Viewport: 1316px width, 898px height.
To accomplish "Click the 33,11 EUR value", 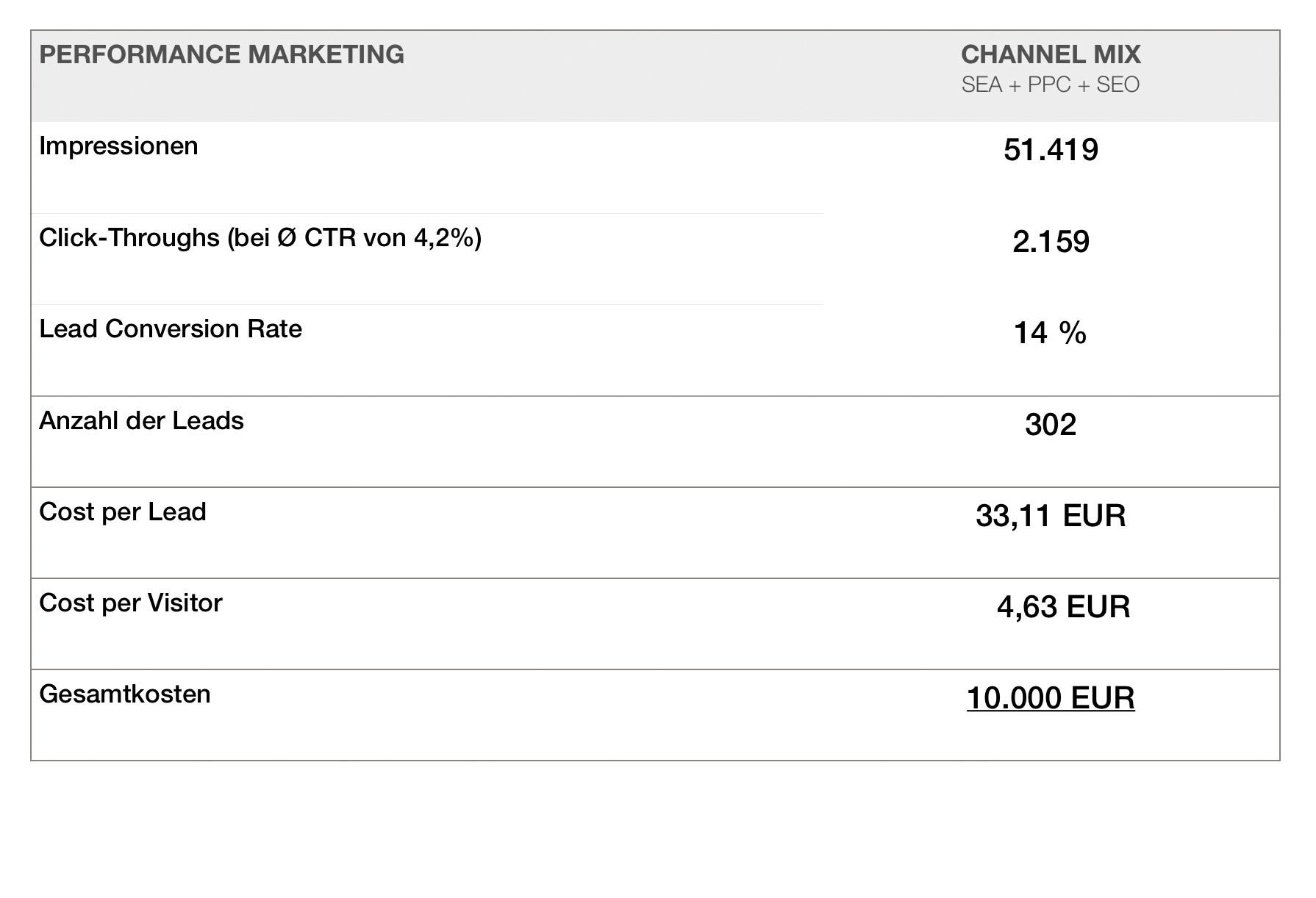I will 1051,516.
